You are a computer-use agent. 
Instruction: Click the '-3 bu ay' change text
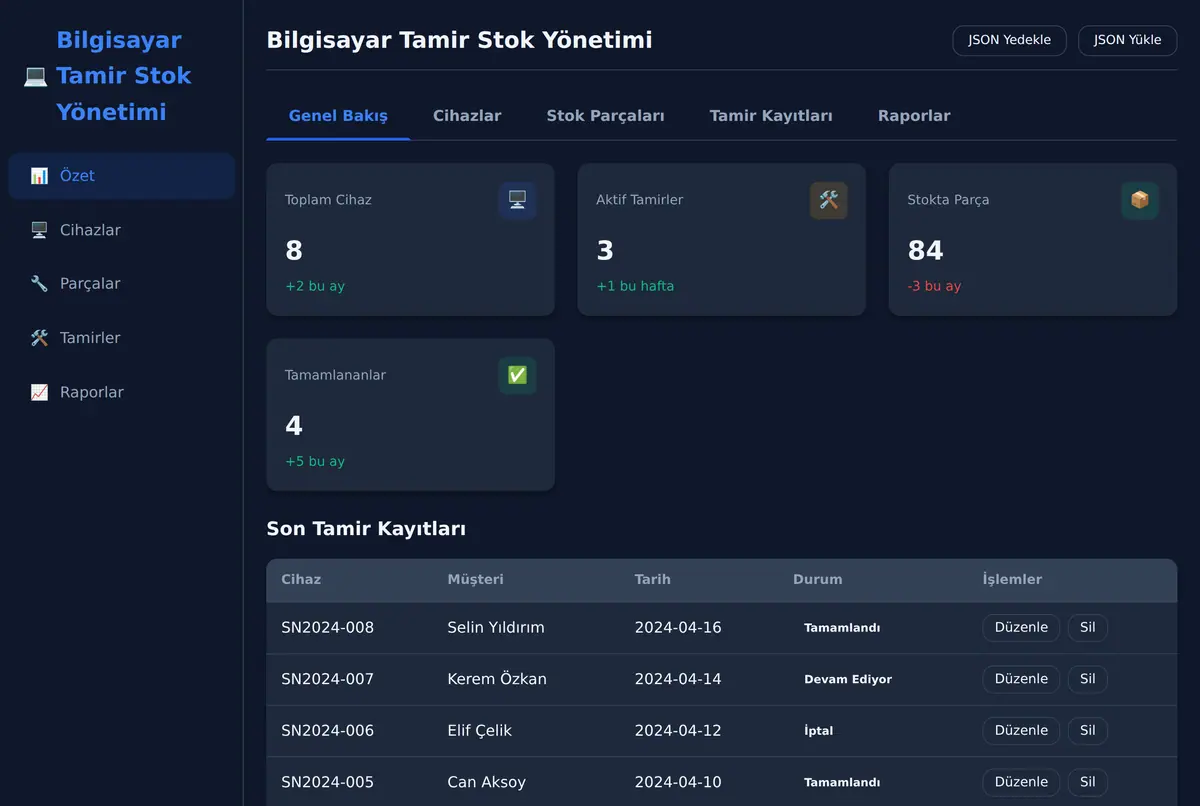pyautogui.click(x=934, y=286)
